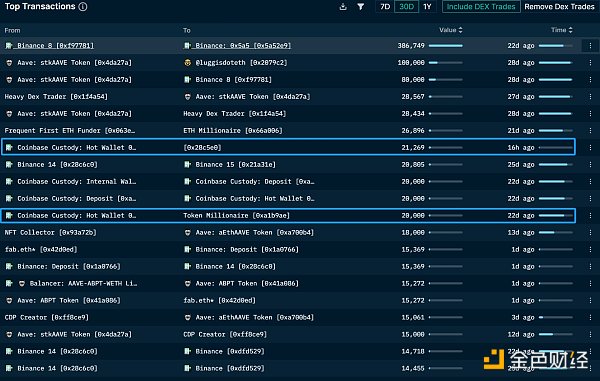600x381 pixels.
Task: Click Aave icon beside @luggisdoteth sender
Action: [9, 62]
